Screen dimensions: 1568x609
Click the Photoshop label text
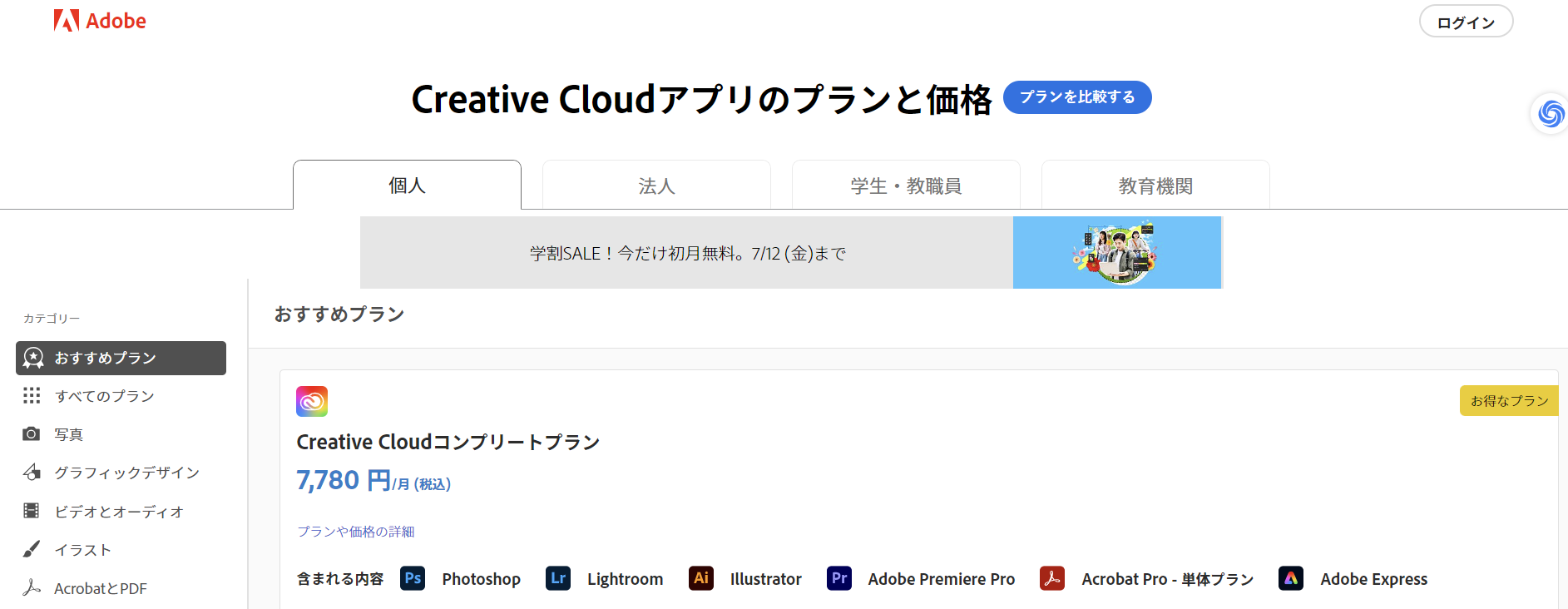tap(482, 579)
